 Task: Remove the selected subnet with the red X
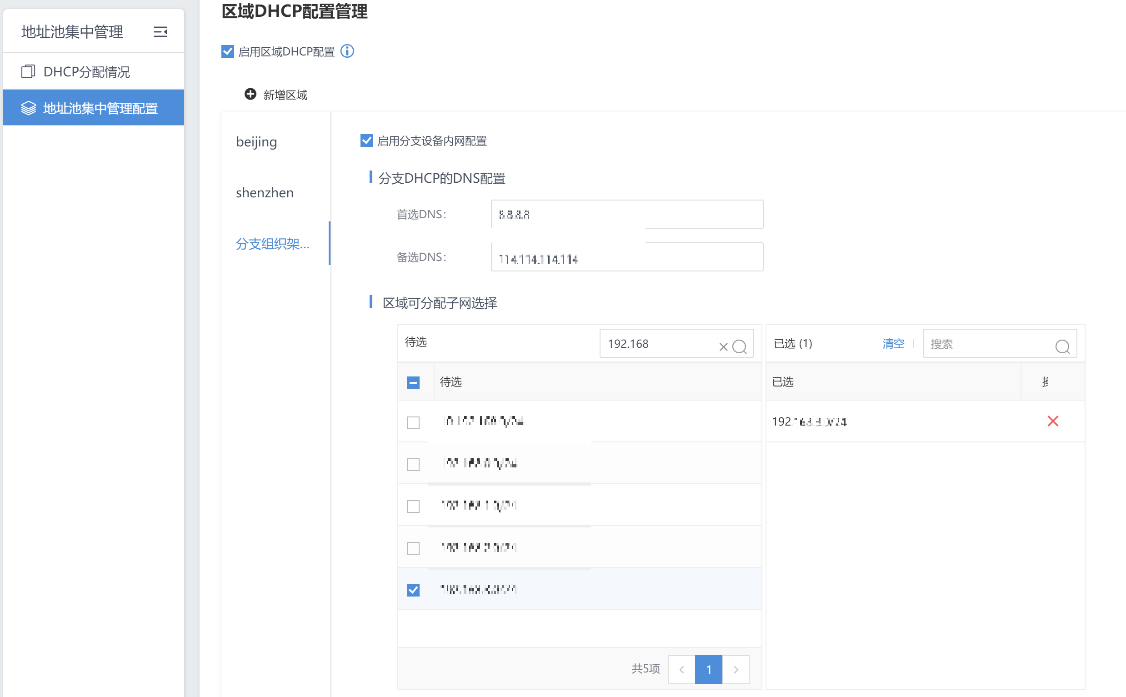click(1052, 421)
